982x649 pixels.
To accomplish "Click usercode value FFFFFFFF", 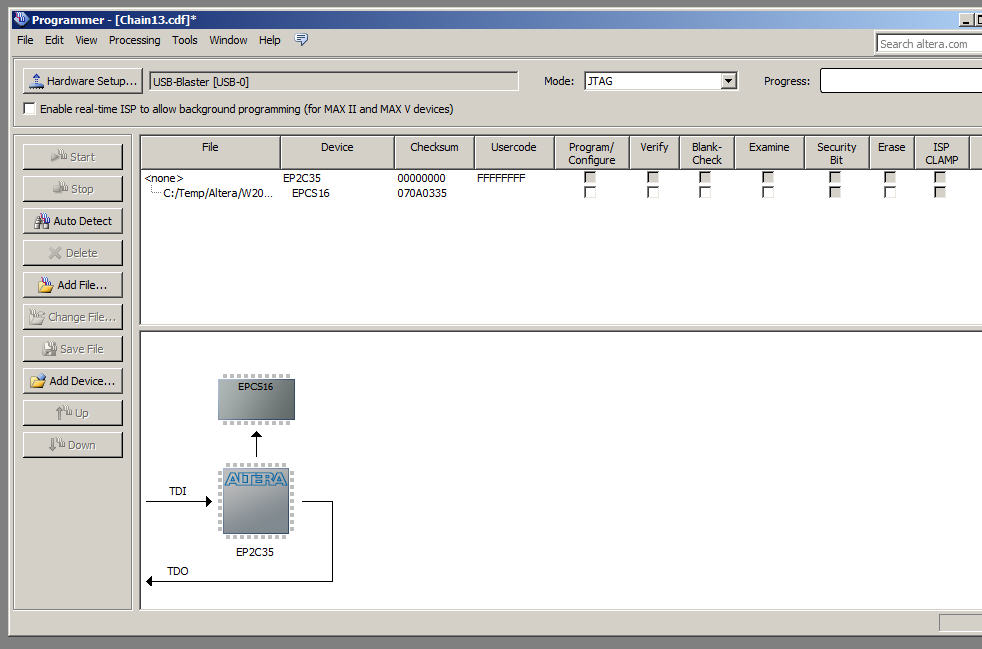I will pos(501,178).
